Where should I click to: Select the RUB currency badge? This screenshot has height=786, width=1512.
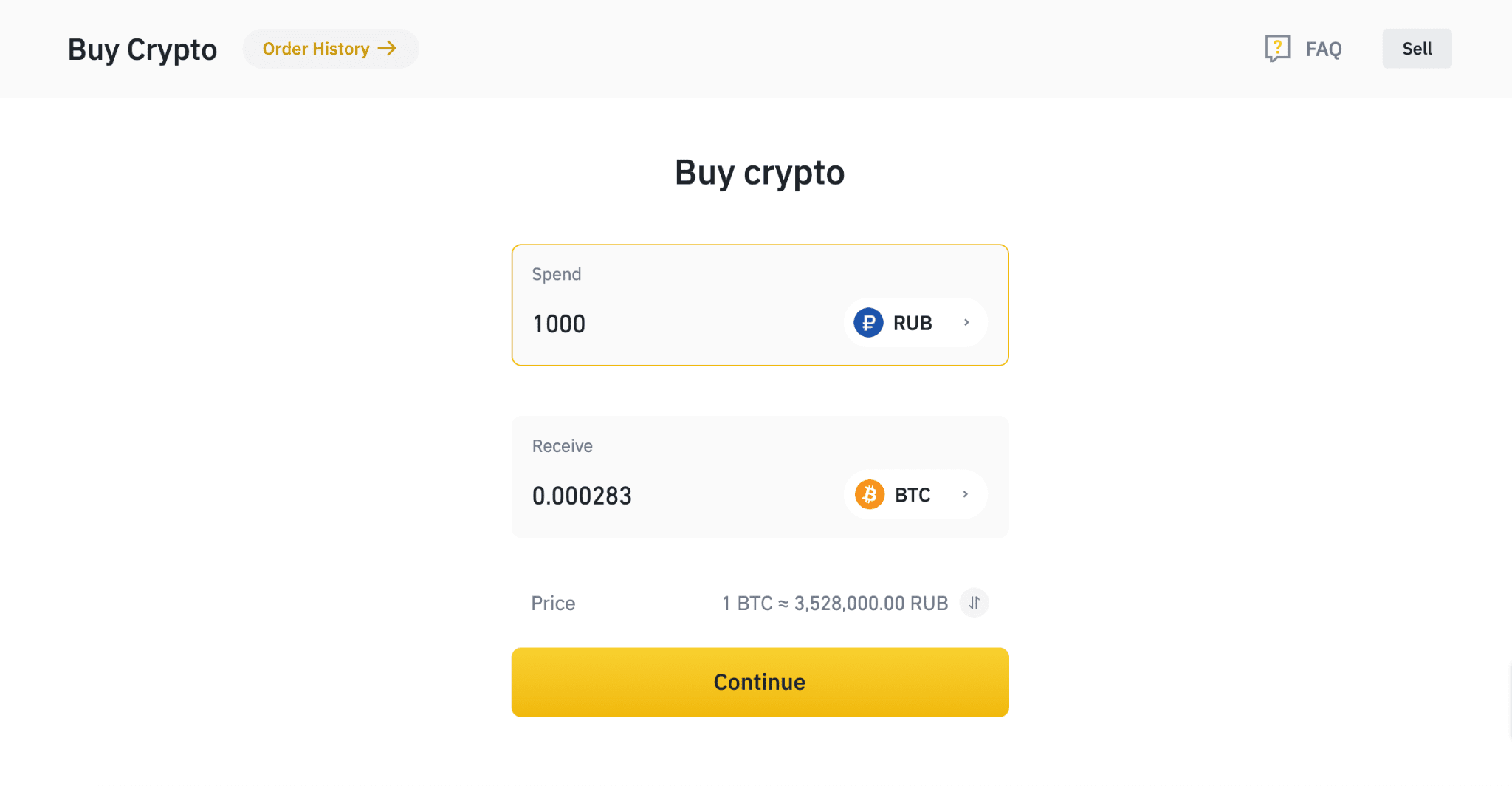click(x=915, y=323)
